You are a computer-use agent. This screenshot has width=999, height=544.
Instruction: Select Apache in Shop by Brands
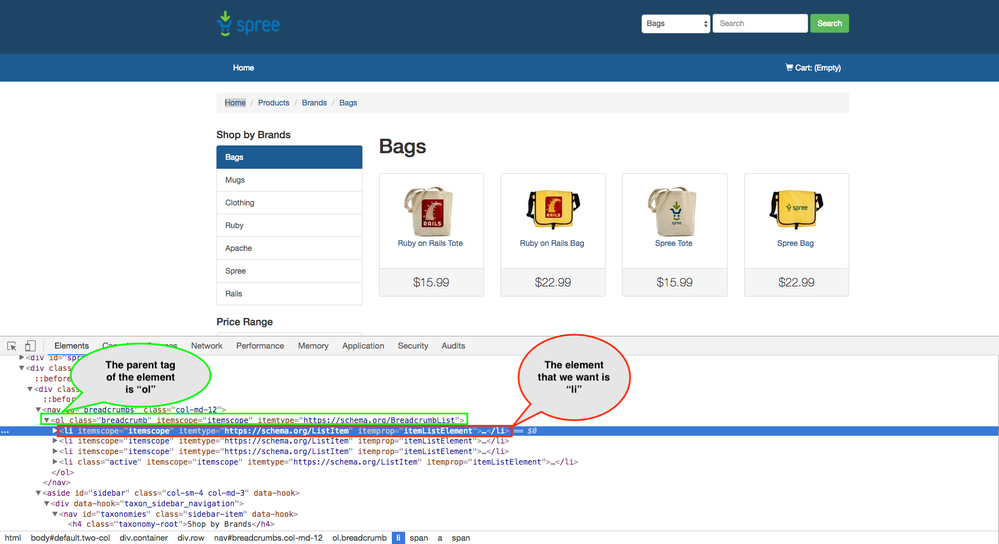click(x=289, y=248)
